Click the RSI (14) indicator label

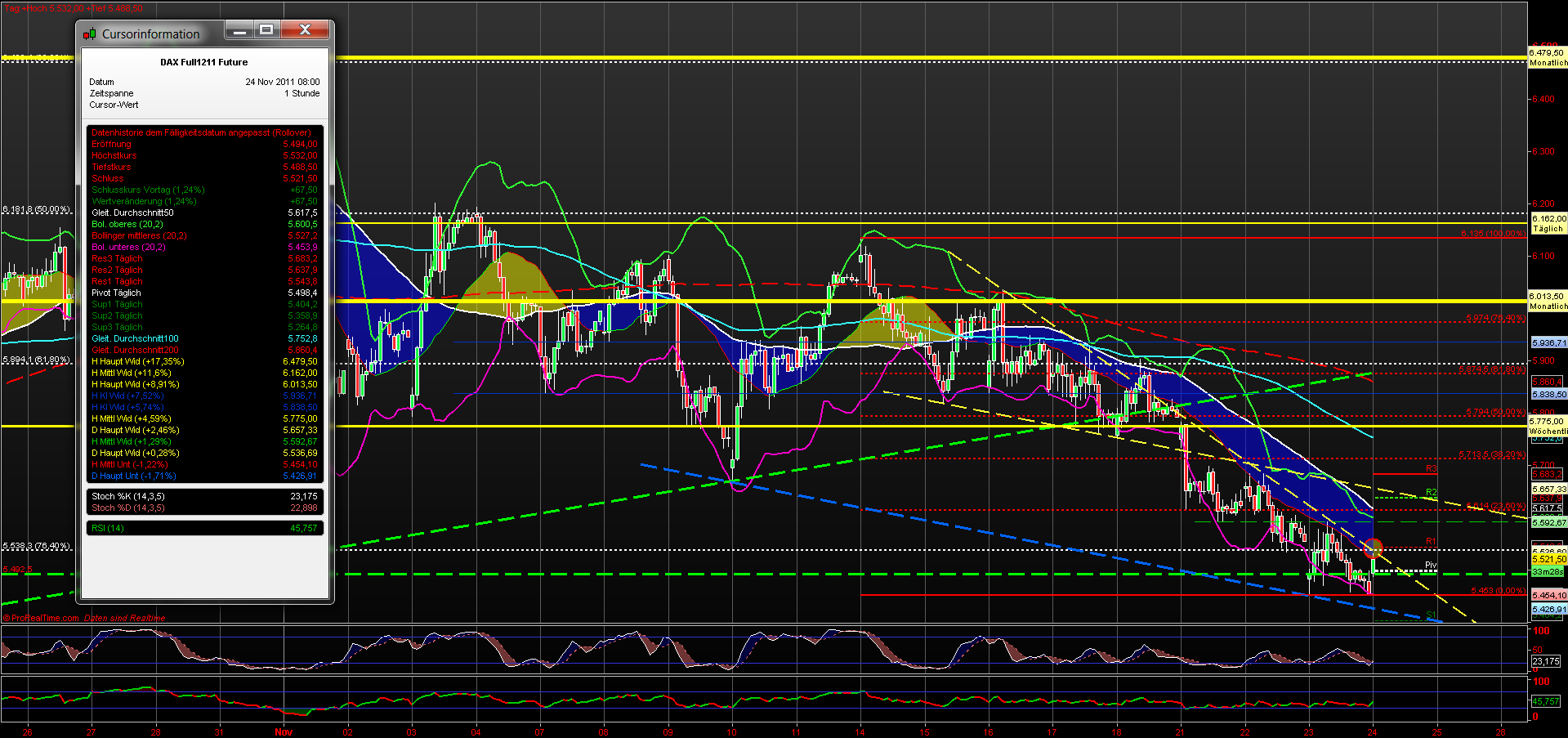[x=107, y=528]
